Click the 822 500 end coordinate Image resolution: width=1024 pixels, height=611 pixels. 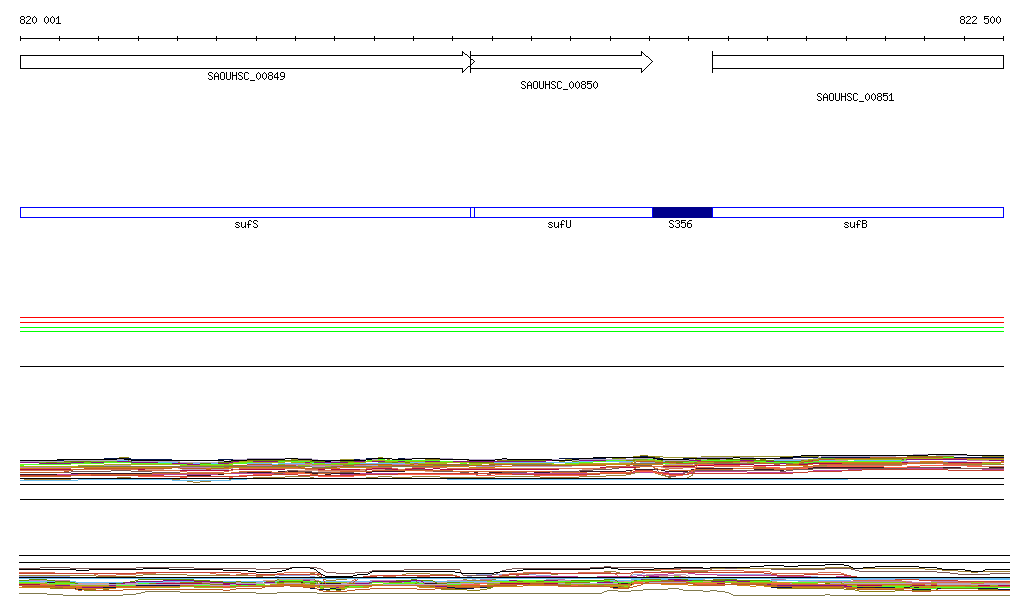980,20
